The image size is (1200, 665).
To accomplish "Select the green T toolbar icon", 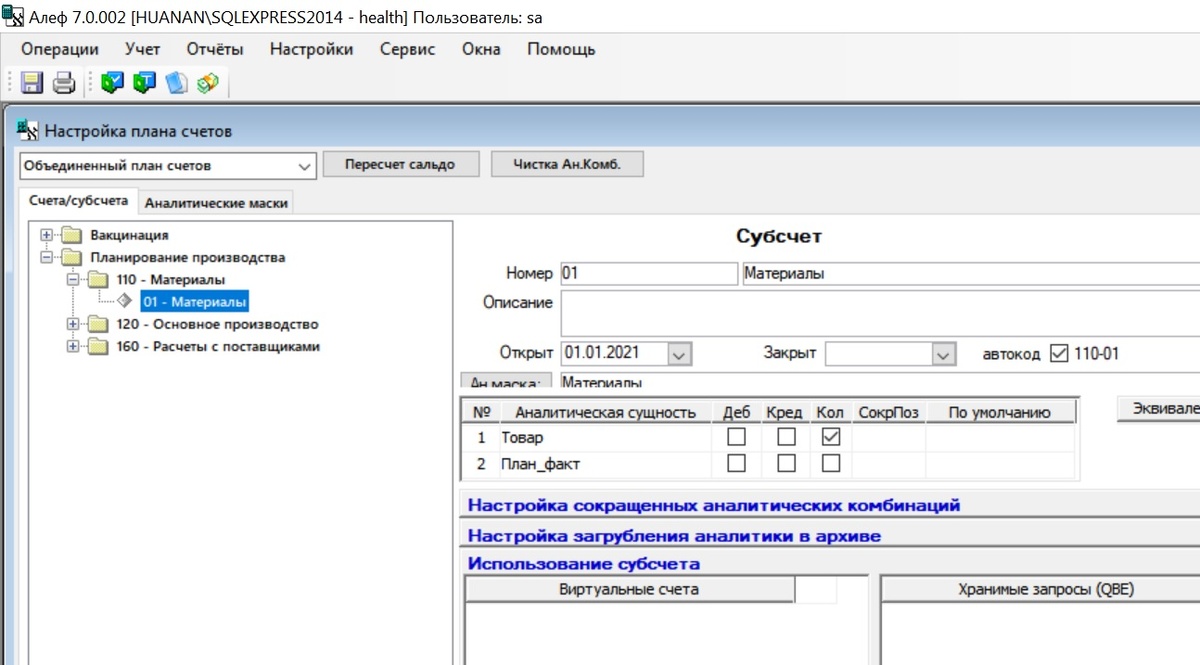I will pos(144,83).
